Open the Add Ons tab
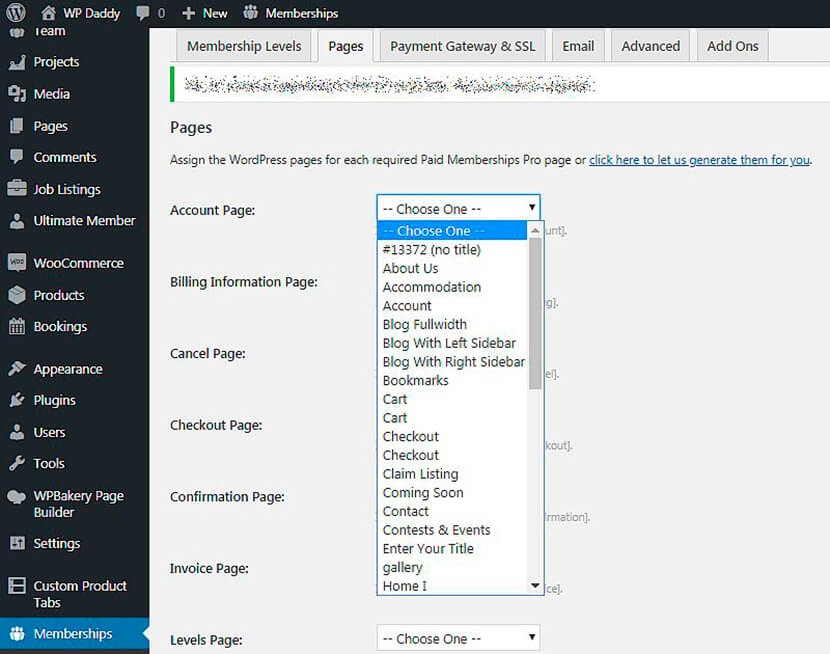The height and width of the screenshot is (654, 830). (733, 47)
